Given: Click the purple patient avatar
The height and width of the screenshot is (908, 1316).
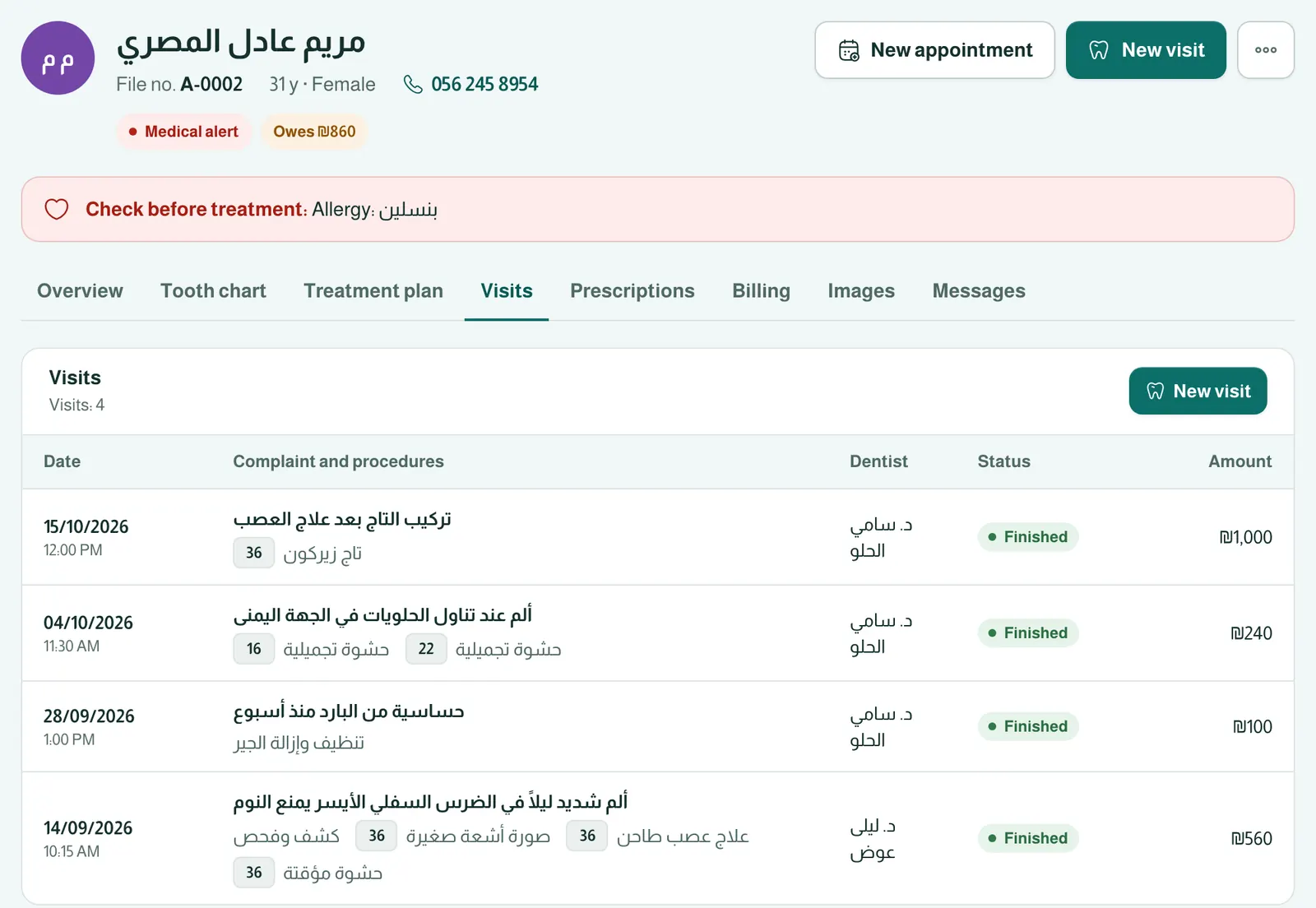Looking at the screenshot, I should 58,58.
